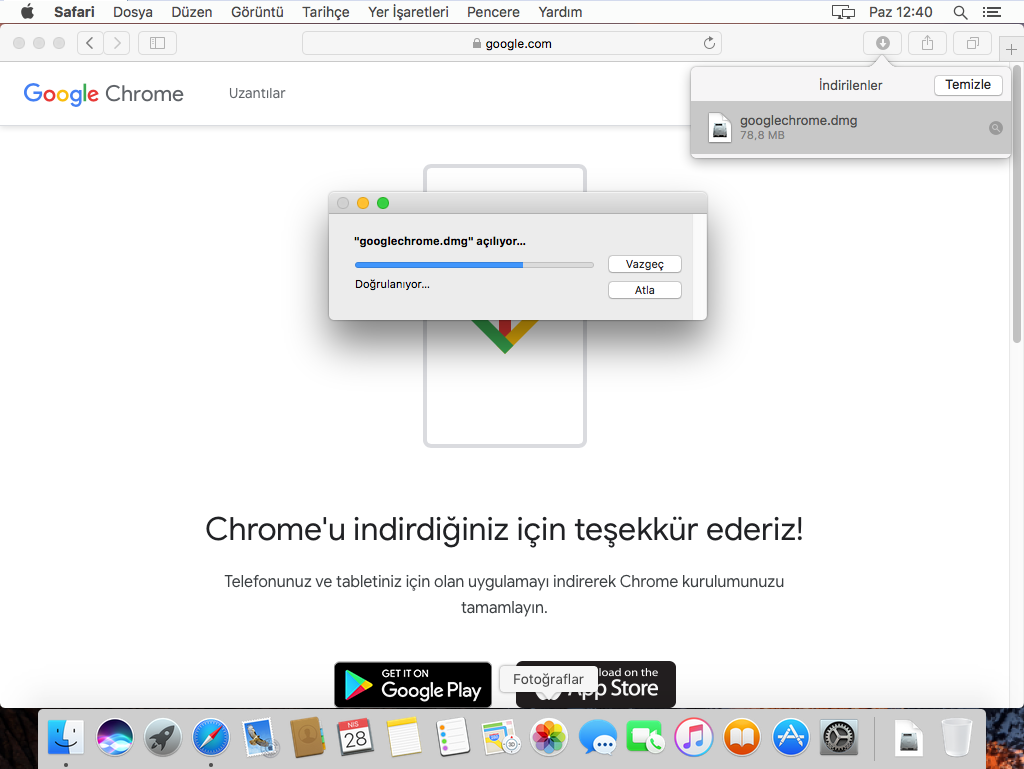Zoom the dmg dialog with green button
Viewport: 1024px width, 769px height.
[x=383, y=203]
